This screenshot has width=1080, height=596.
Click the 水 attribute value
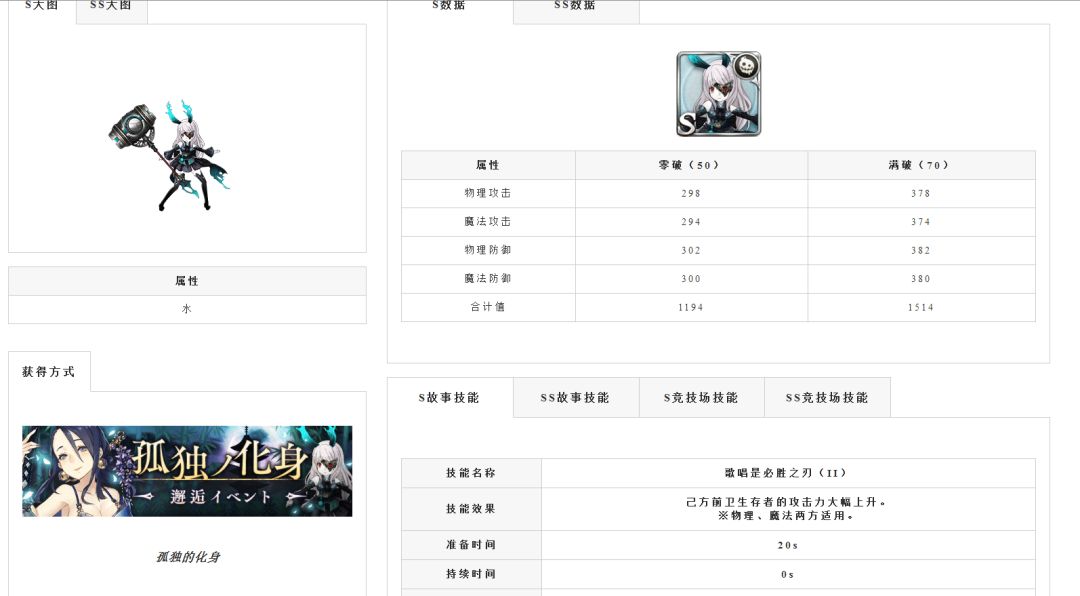pyautogui.click(x=187, y=309)
